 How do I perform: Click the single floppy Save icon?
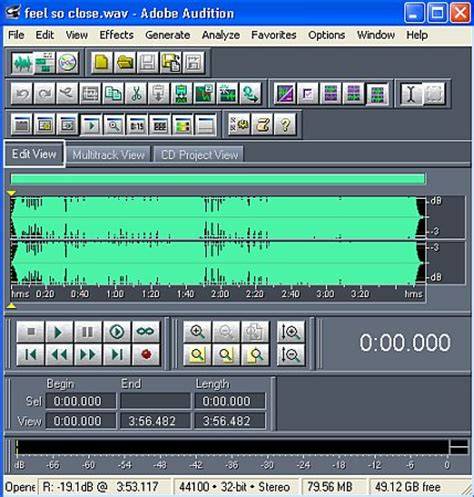pos(148,62)
